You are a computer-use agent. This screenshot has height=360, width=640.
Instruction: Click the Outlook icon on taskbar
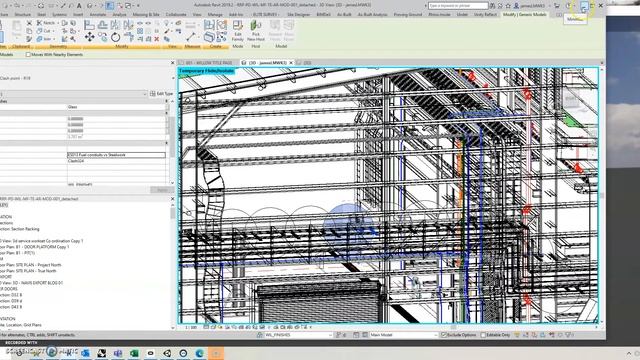point(85,353)
